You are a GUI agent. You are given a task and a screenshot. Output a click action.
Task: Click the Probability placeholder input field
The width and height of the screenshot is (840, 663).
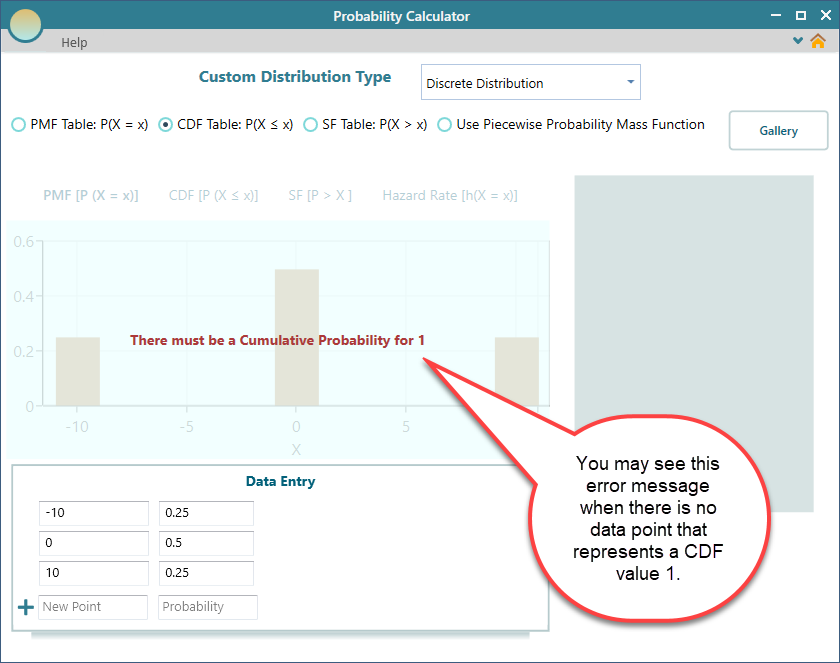point(207,607)
